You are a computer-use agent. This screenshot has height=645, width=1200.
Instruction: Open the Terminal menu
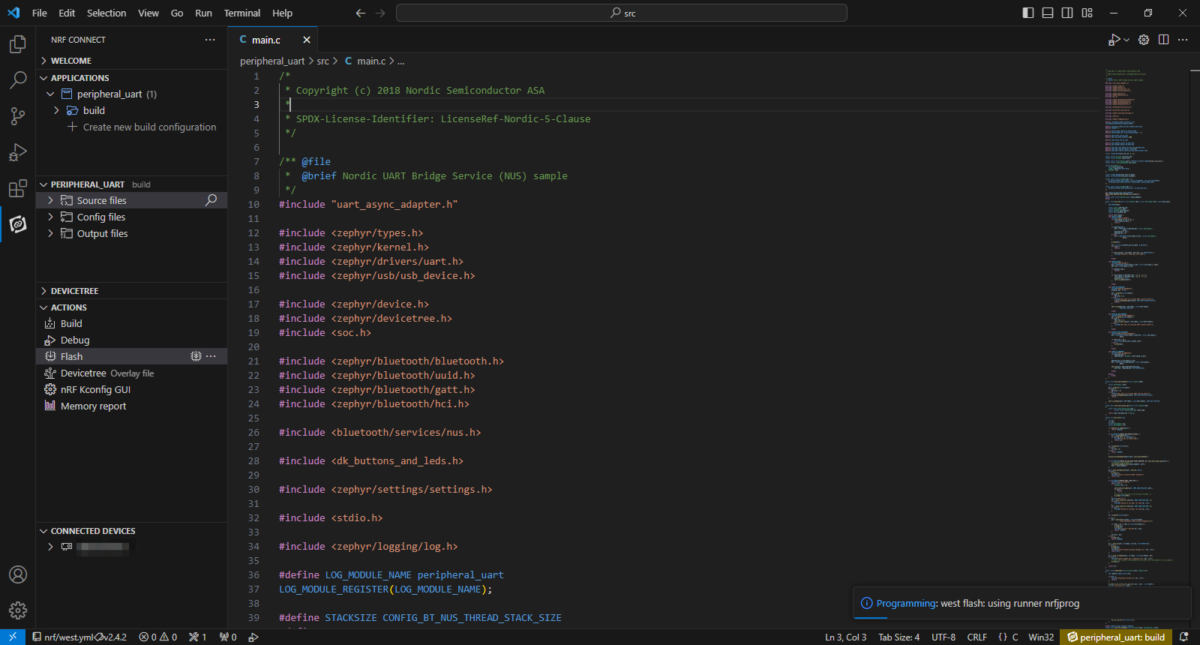coord(242,13)
